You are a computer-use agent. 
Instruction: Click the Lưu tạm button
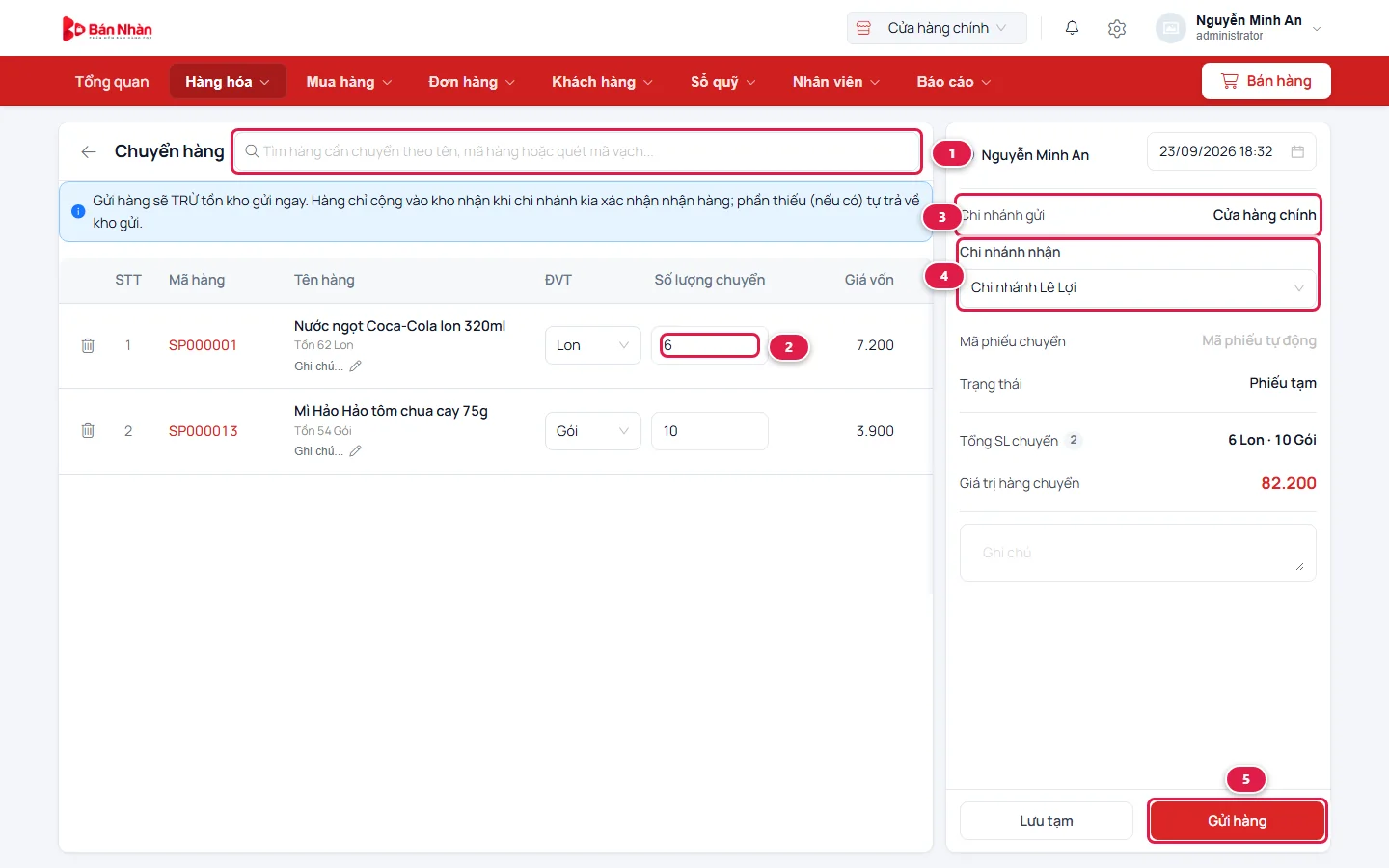(1047, 821)
